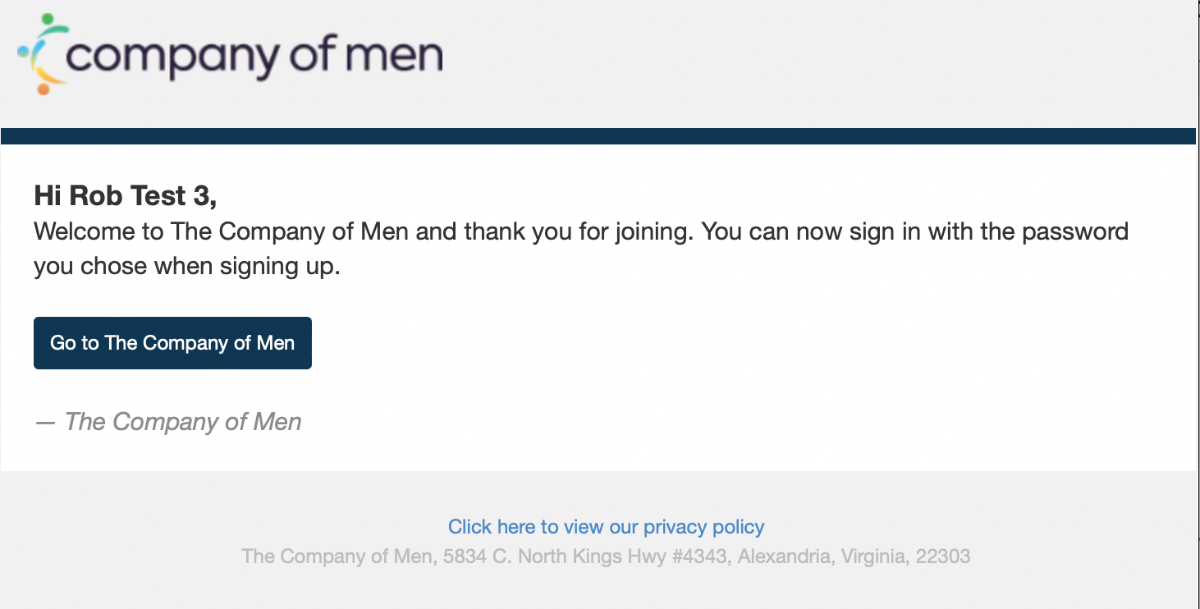
Task: Click the "Hi Rob Test 3," greeting
Action: pyautogui.click(x=125, y=195)
